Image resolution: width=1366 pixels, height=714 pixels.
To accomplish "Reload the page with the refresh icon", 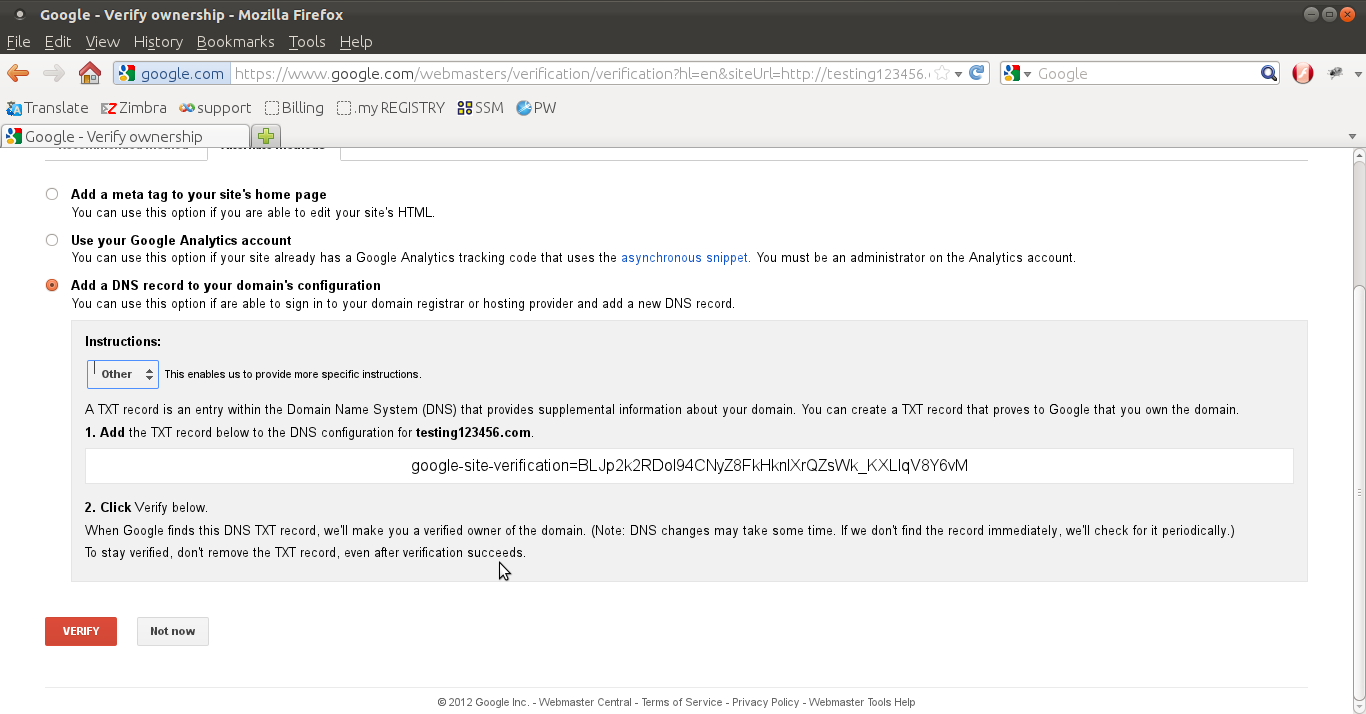I will (978, 73).
